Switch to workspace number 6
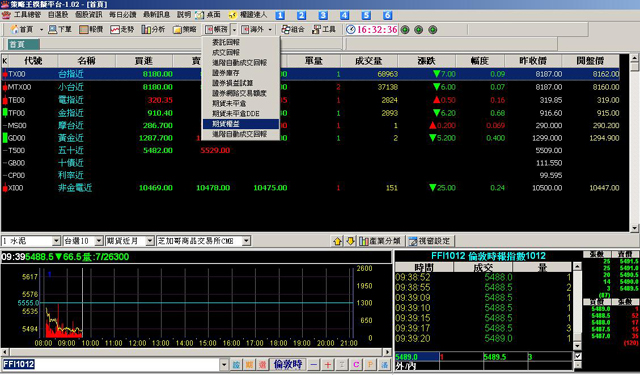Viewport: 640px width, 375px height. [387, 15]
